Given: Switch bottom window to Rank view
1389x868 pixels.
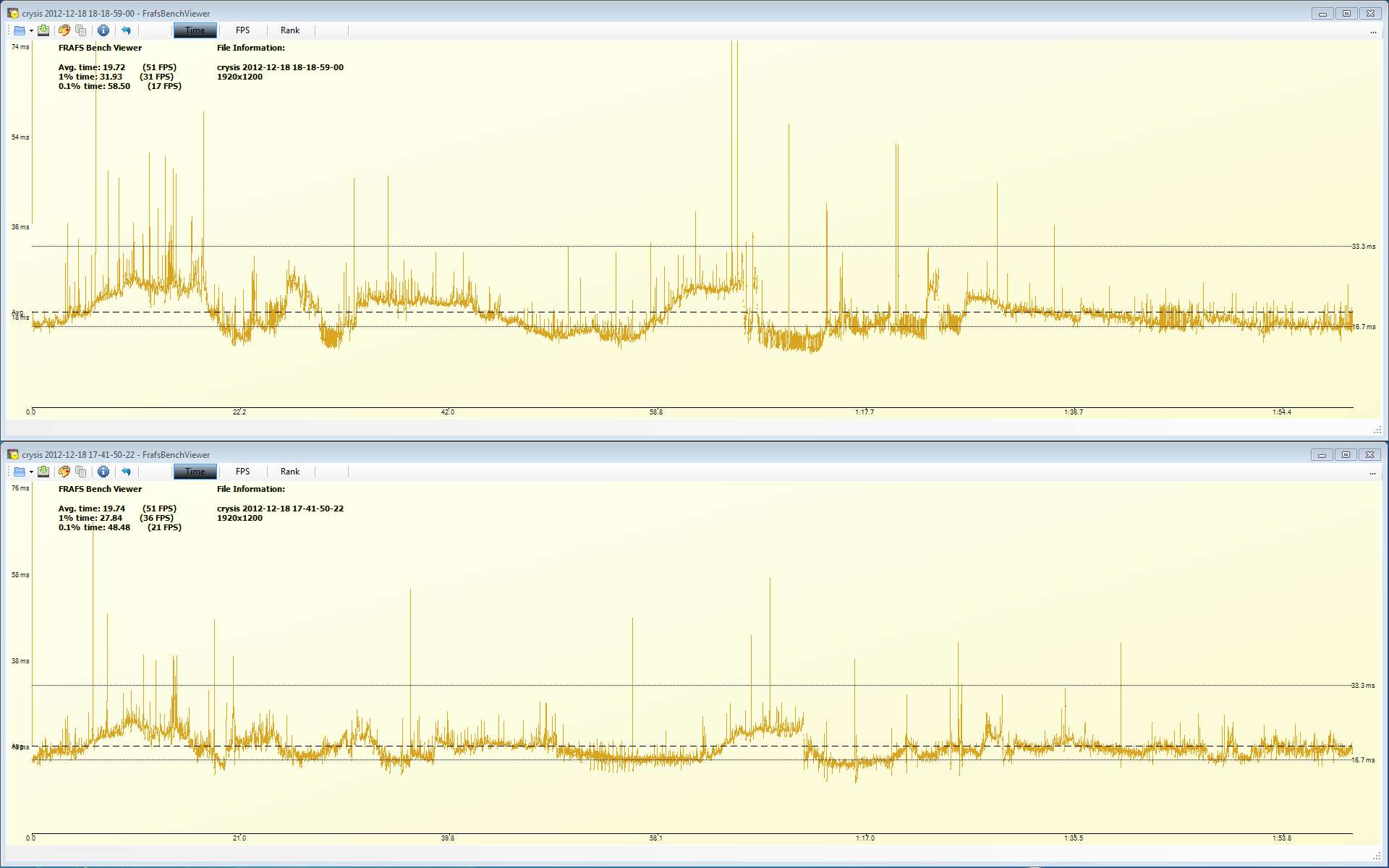Looking at the screenshot, I should tap(289, 472).
